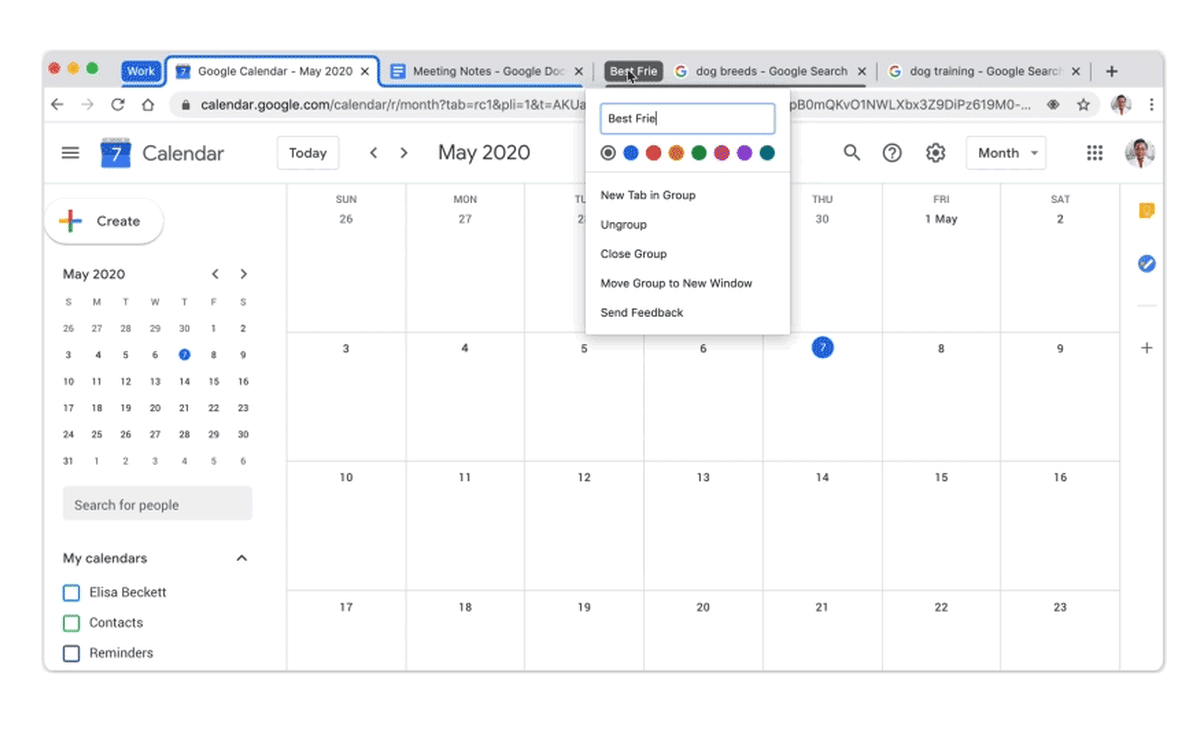Open calendar search magnifier
Viewport: 1200px width, 750px height.
[852, 153]
